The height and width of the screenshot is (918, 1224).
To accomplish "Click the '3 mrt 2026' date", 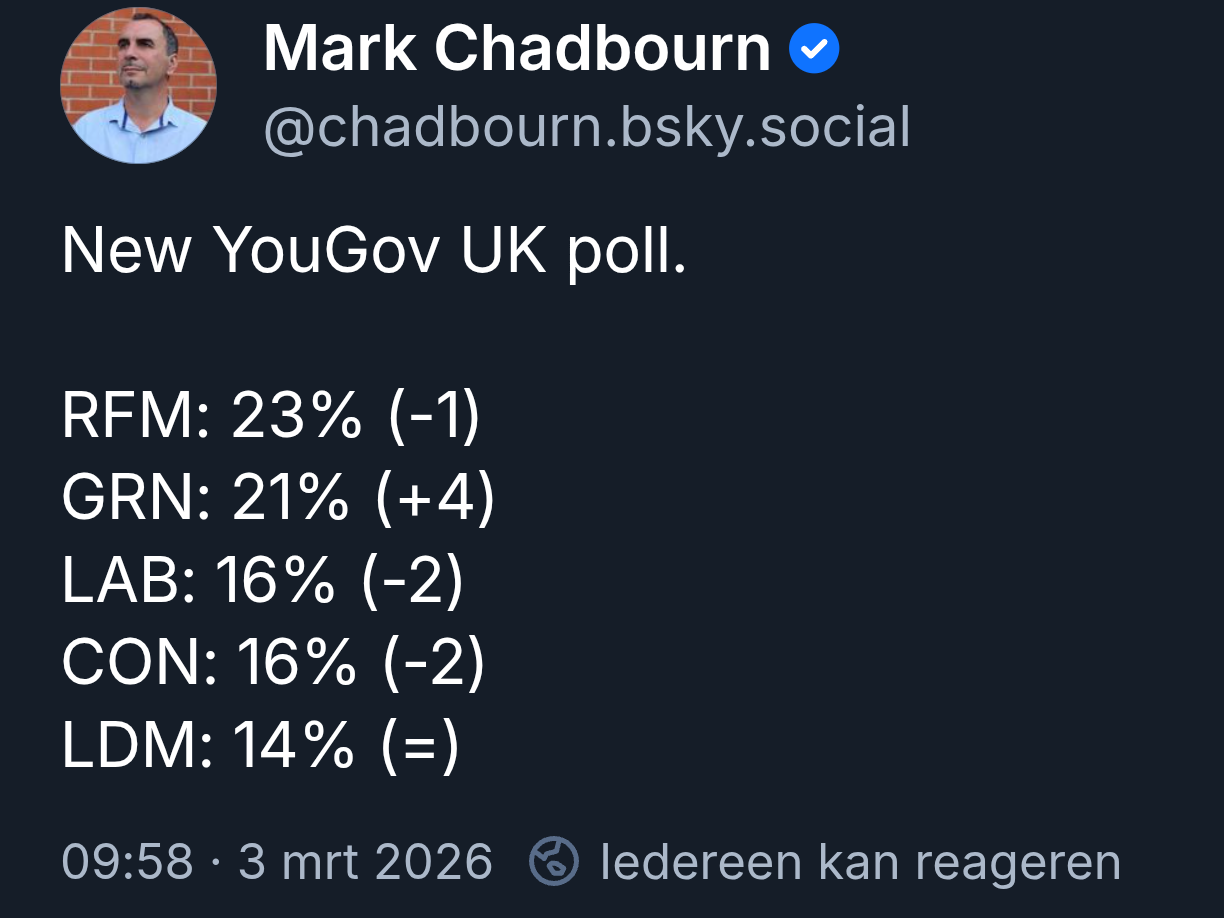I will coord(365,862).
